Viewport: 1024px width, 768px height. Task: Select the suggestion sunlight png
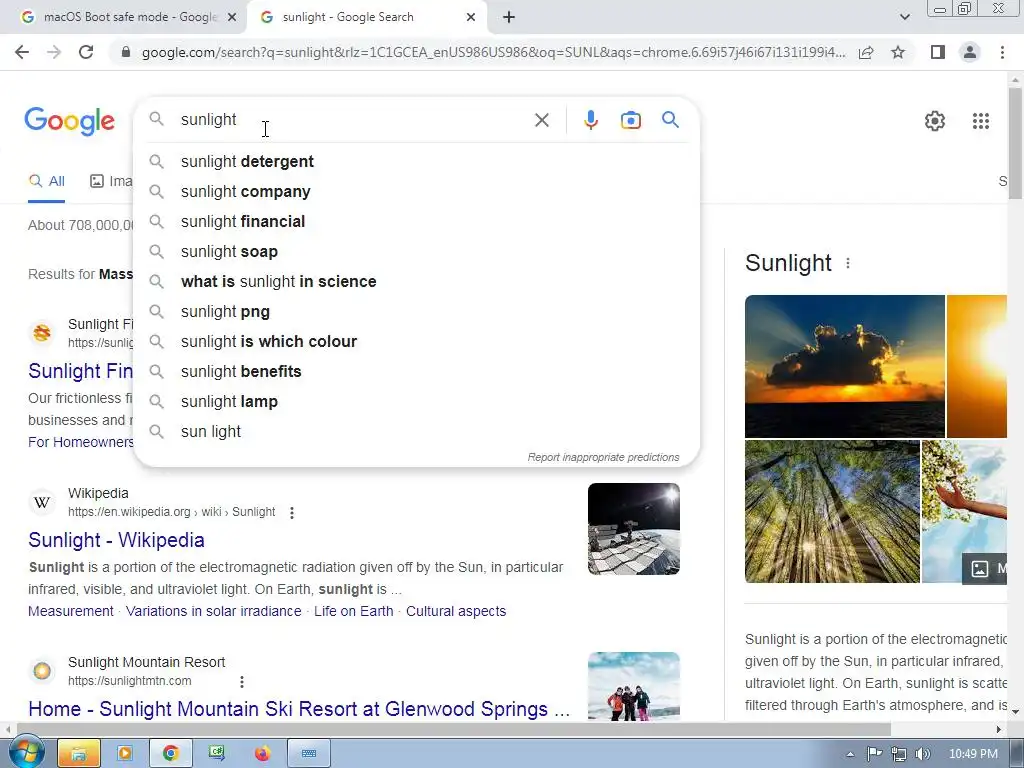click(x=416, y=312)
